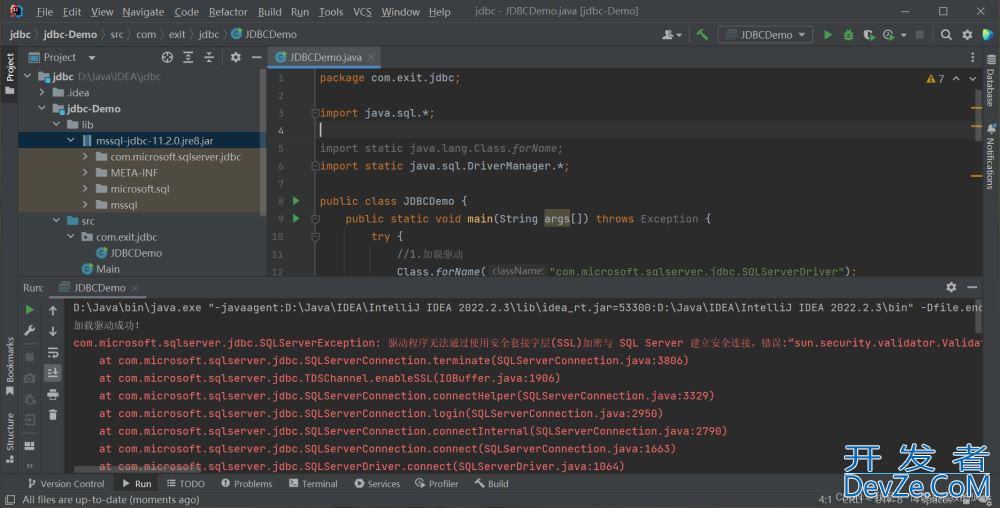Viewport: 1000px width, 508px height.
Task: Toggle scroll to end in console
Action: 53,372
